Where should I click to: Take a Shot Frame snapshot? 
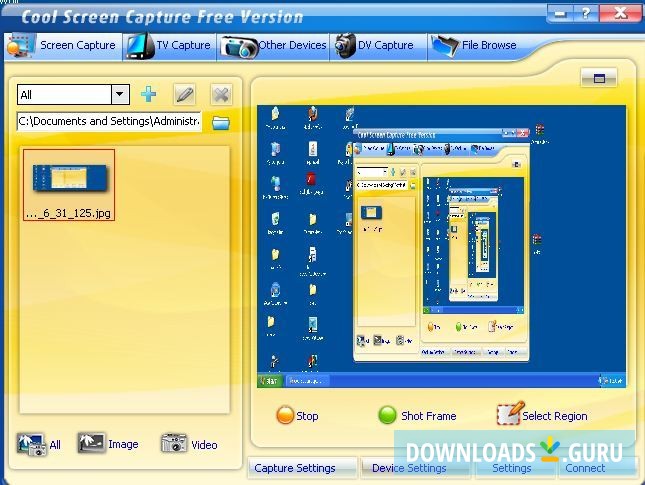(417, 415)
